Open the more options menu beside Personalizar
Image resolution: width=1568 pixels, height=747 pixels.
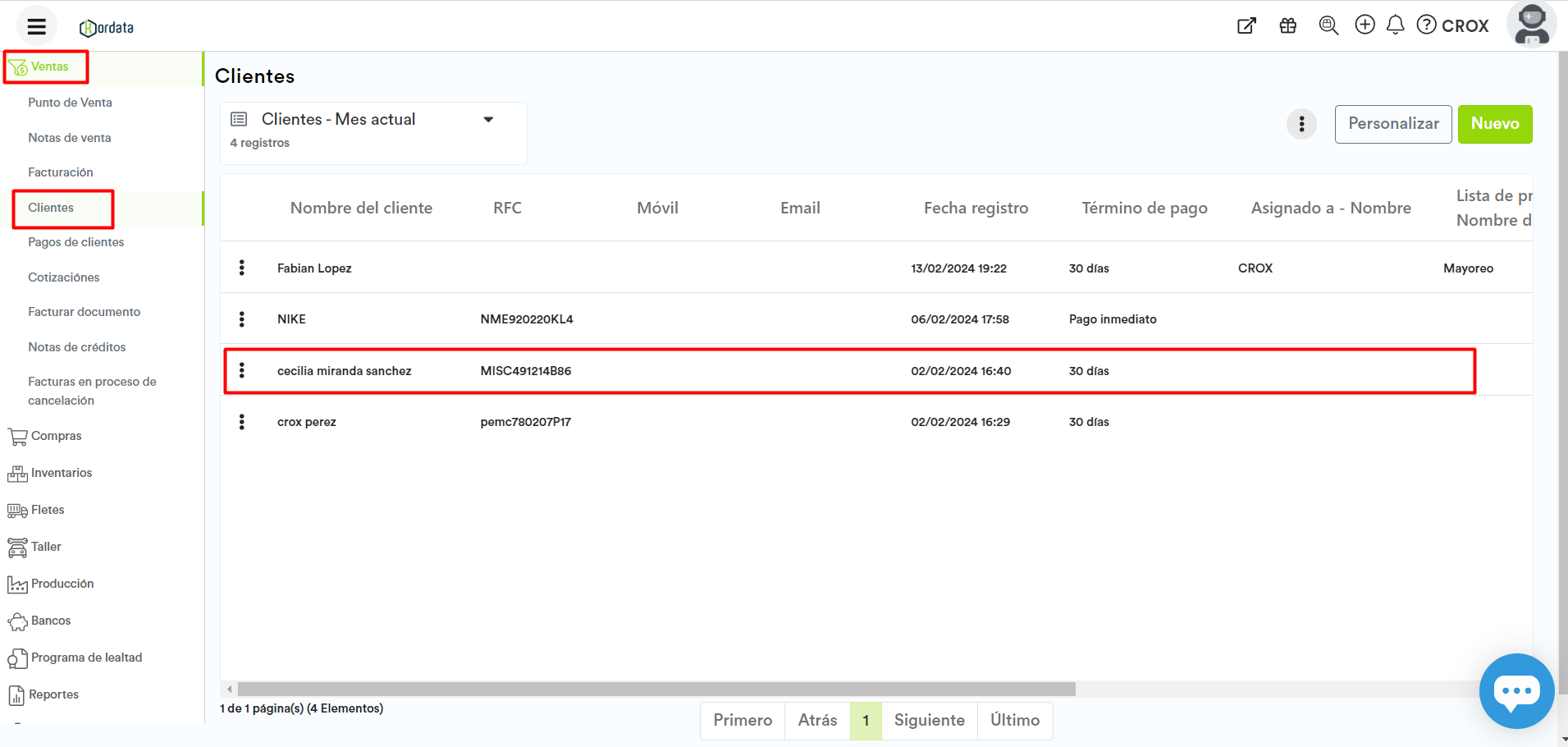point(1301,125)
